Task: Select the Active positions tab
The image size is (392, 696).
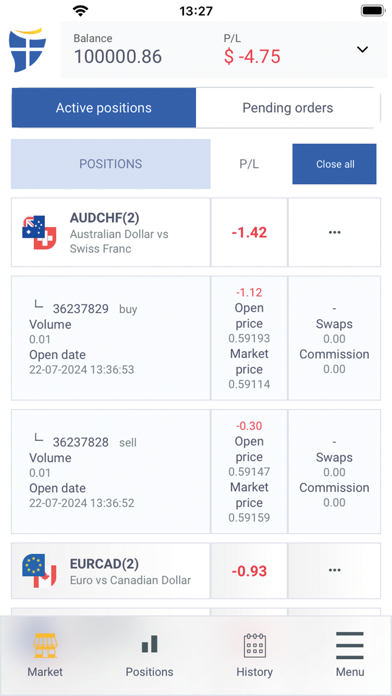Action: 103,108
